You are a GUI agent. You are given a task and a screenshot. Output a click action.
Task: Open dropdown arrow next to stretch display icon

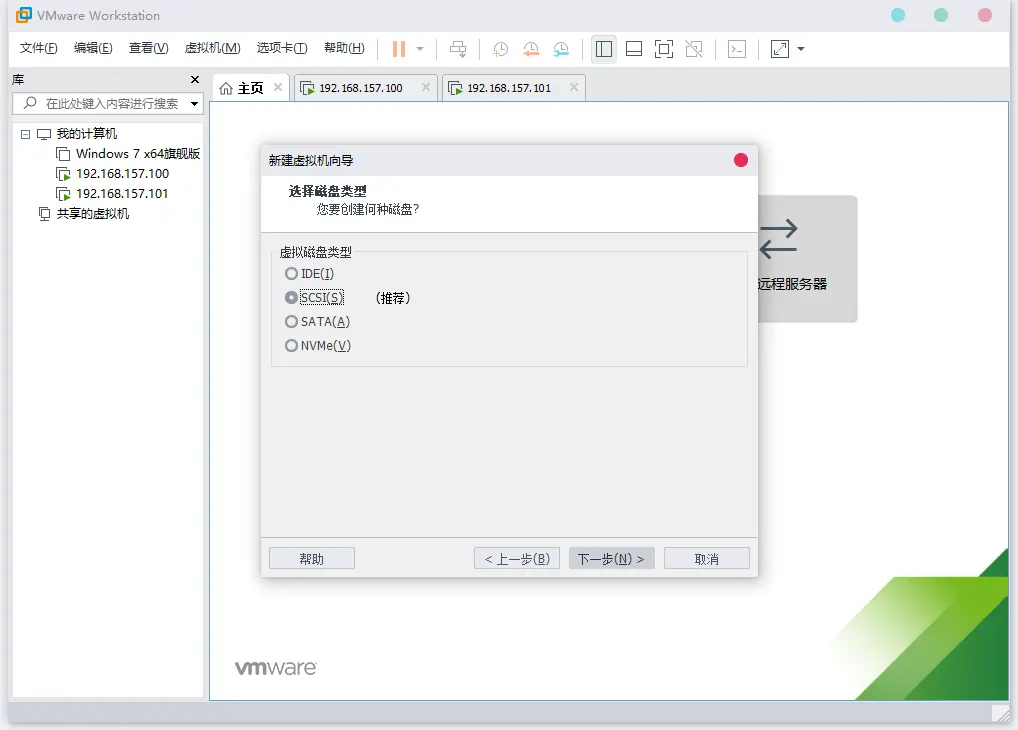(x=801, y=49)
